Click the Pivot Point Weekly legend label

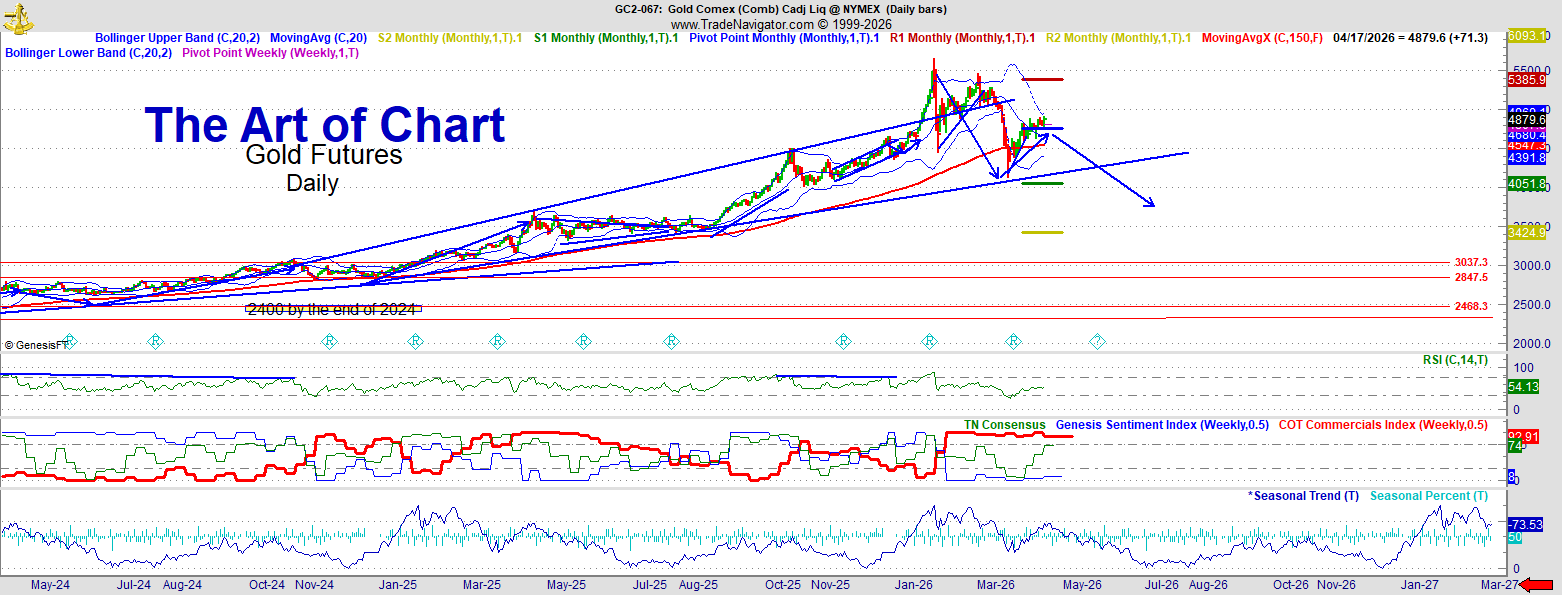270,53
